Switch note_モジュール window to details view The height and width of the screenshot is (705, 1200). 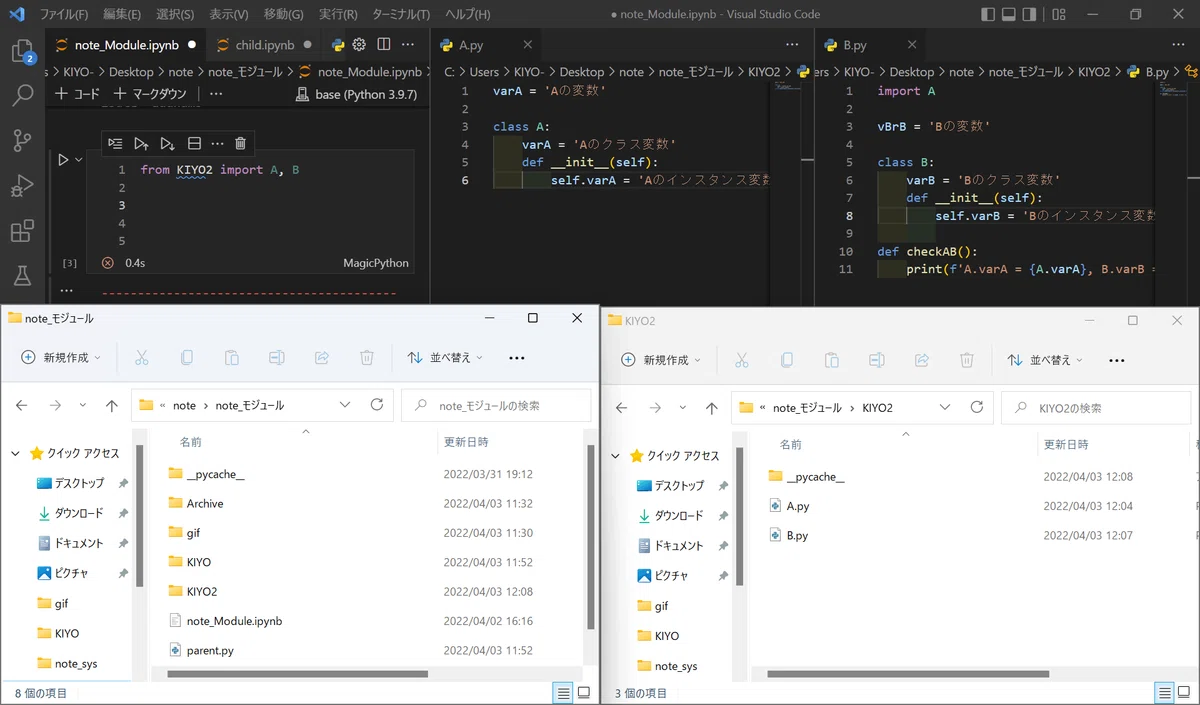(564, 693)
